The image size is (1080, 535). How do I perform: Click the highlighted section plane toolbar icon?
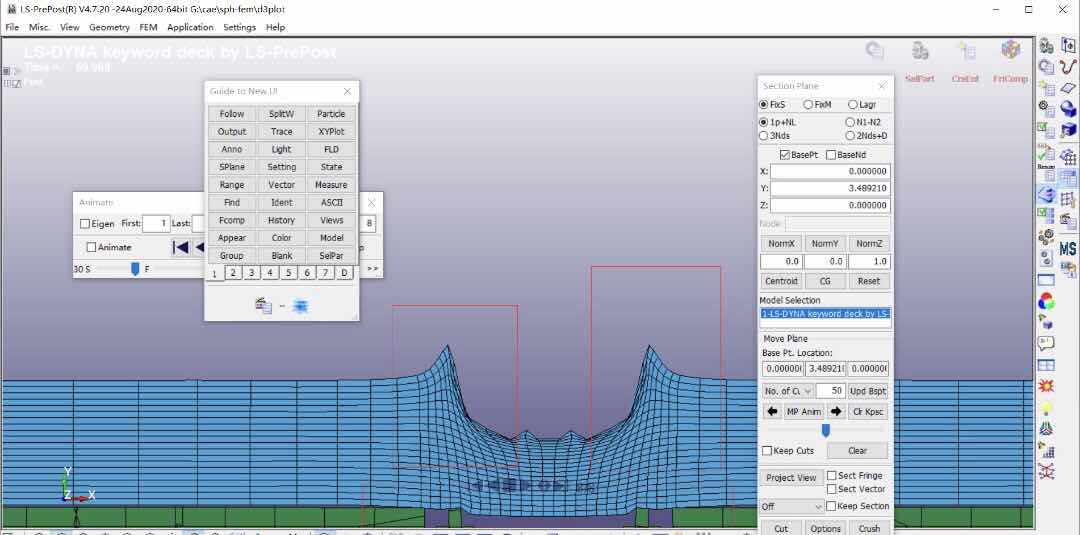[x=1046, y=195]
